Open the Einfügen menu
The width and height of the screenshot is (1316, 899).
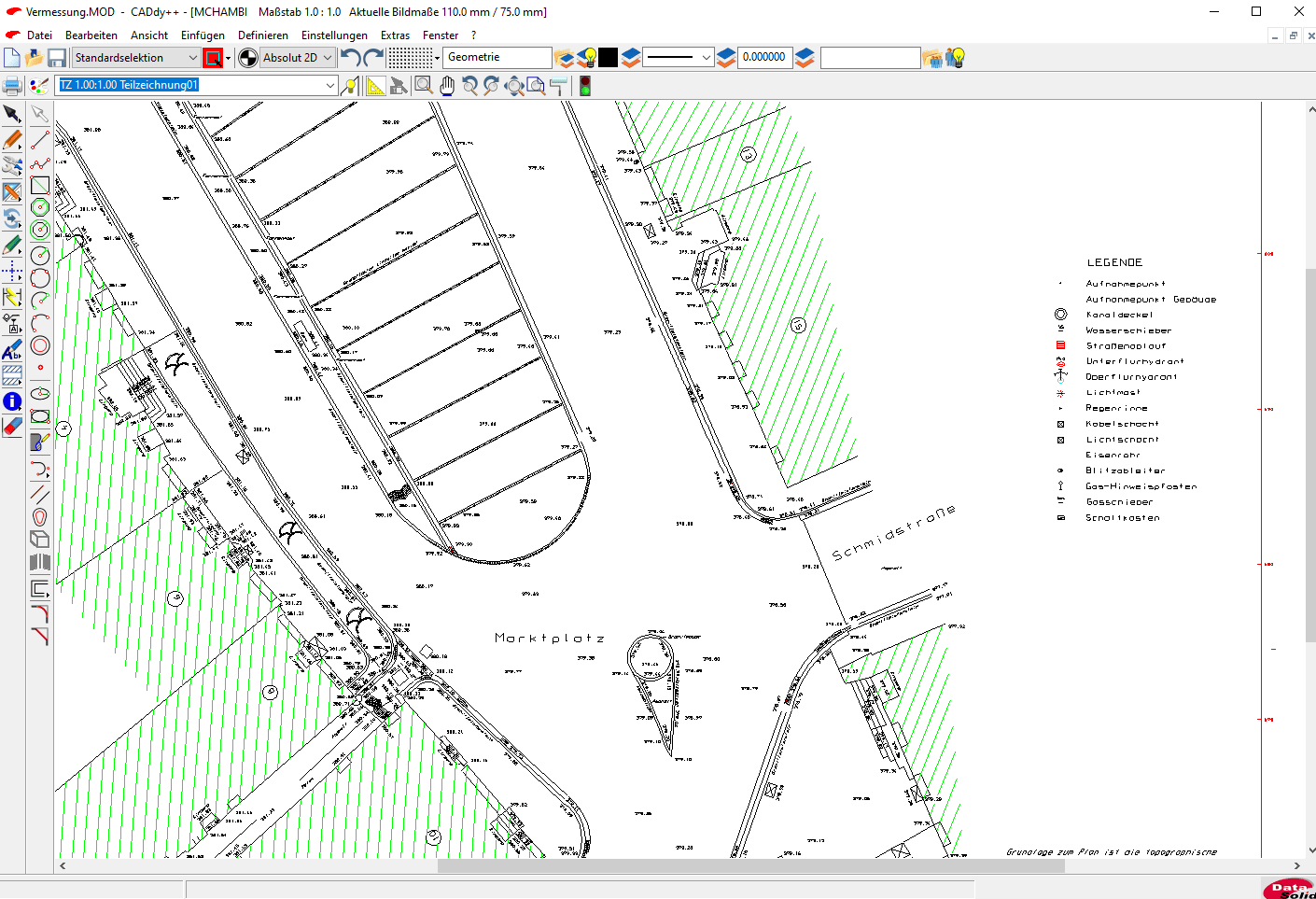click(203, 35)
